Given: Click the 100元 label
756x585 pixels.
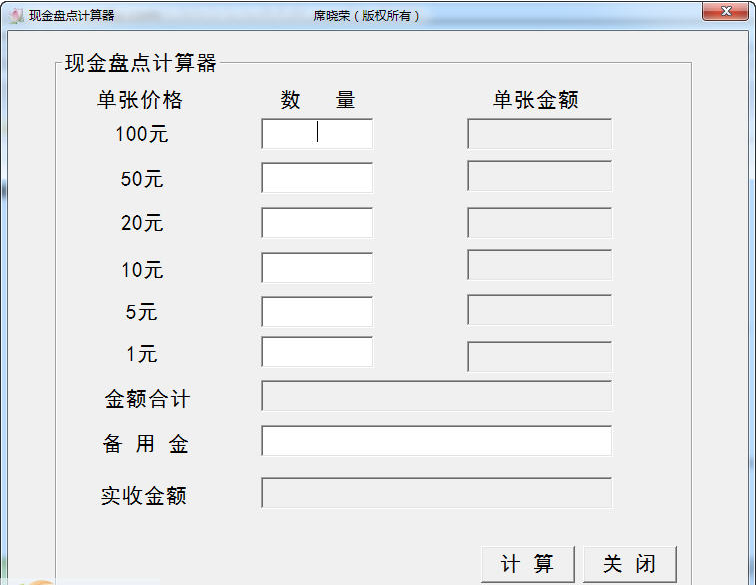Looking at the screenshot, I should coord(141,134).
